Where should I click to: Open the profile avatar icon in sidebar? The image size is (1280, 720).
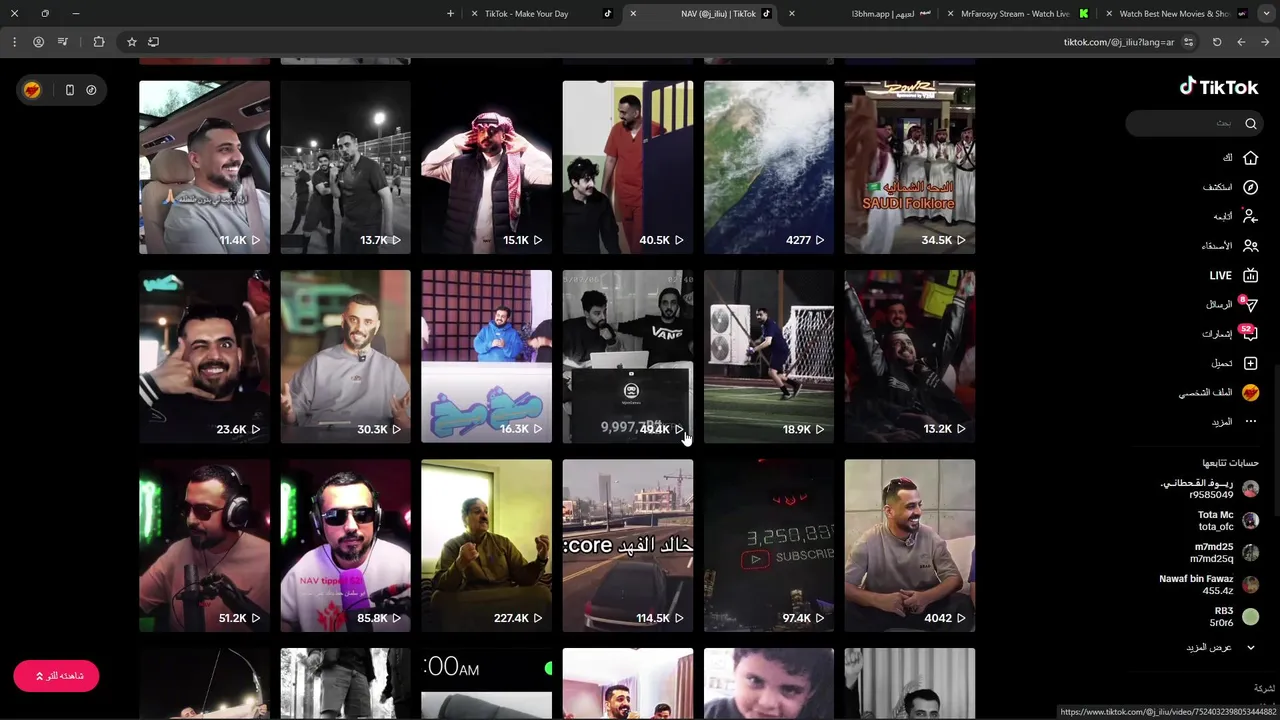click(x=1250, y=393)
